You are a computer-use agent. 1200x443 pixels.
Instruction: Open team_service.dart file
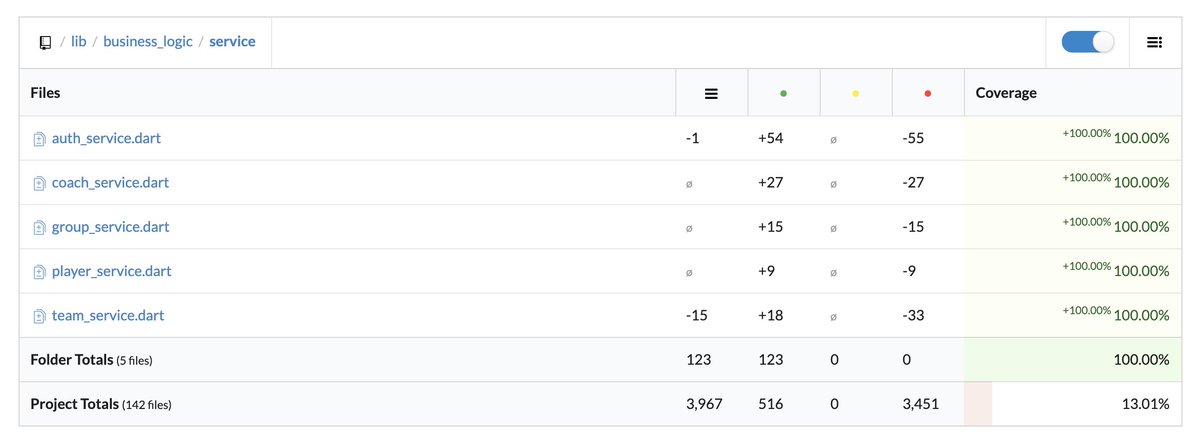point(108,315)
